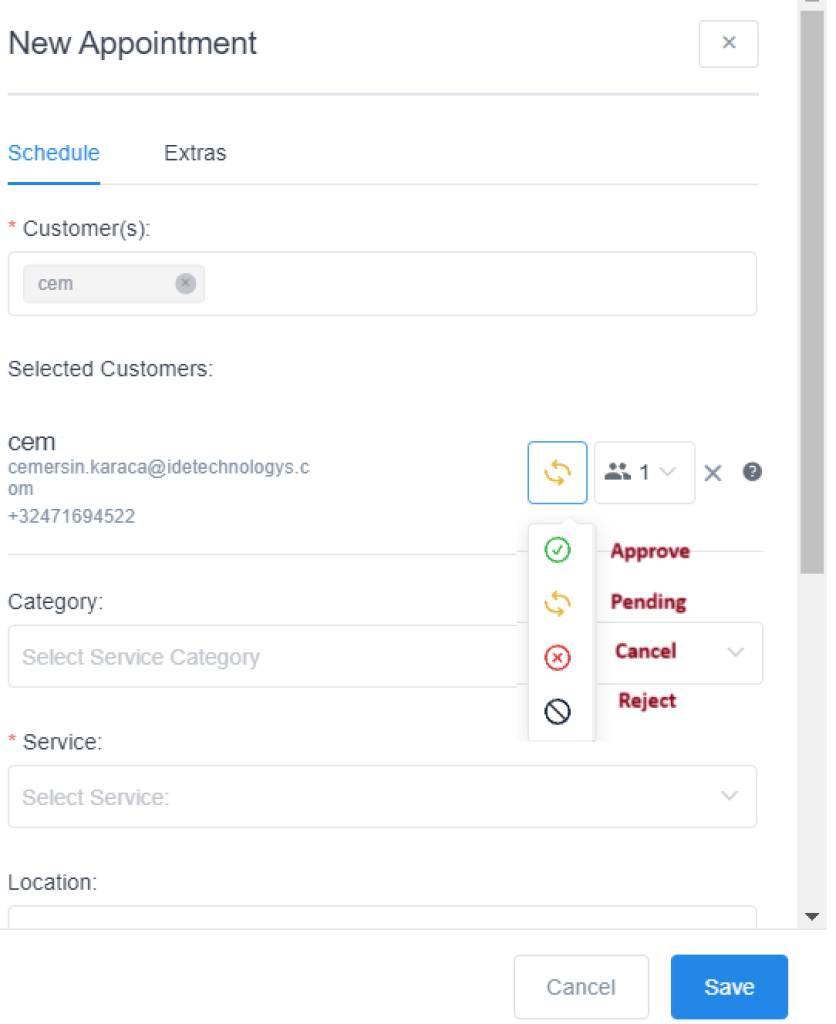Click inside the Customer(s) input field
Viewport: 836px width, 1024px height.
tap(480, 284)
